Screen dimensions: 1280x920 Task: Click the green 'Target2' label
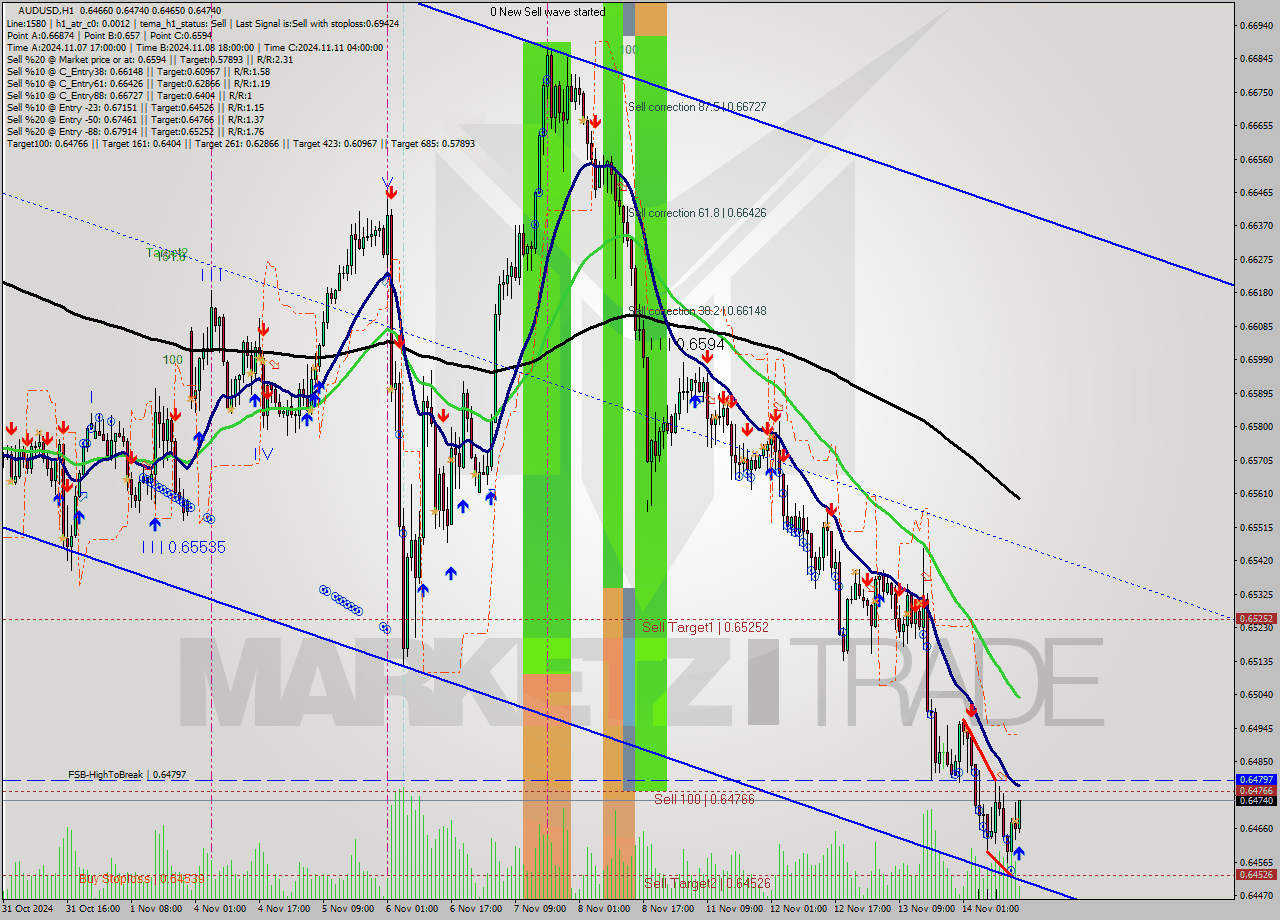click(x=167, y=253)
